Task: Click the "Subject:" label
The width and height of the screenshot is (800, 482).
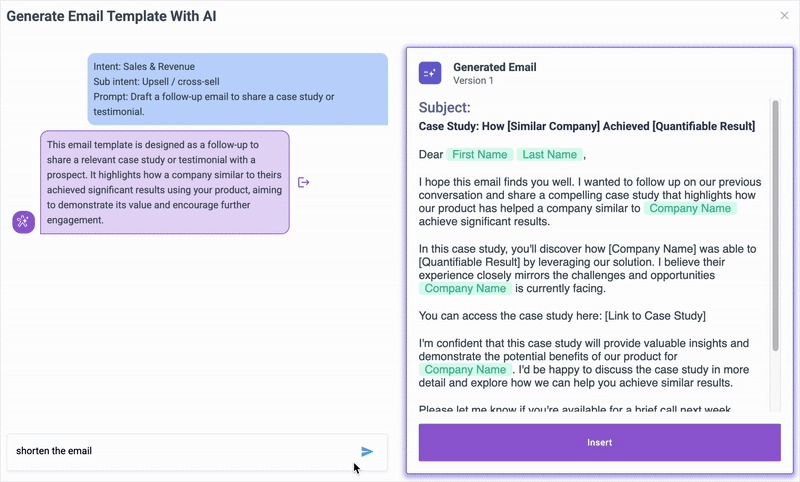Action: pyautogui.click(x=444, y=108)
